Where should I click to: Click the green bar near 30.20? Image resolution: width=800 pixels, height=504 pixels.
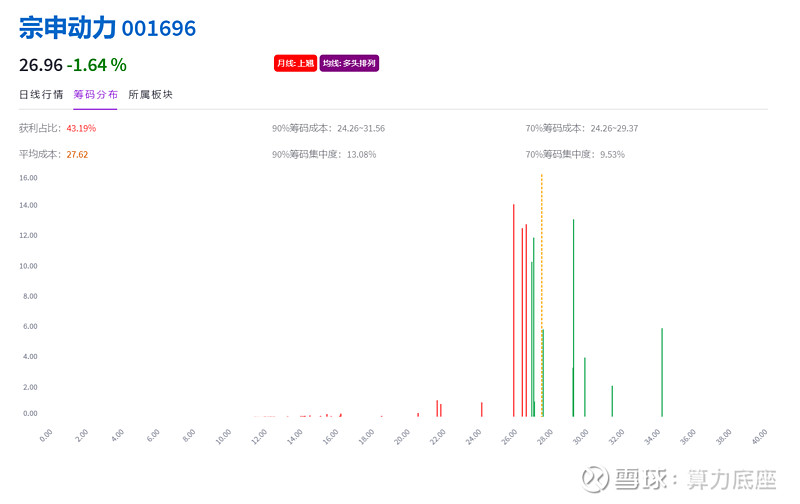coord(585,387)
